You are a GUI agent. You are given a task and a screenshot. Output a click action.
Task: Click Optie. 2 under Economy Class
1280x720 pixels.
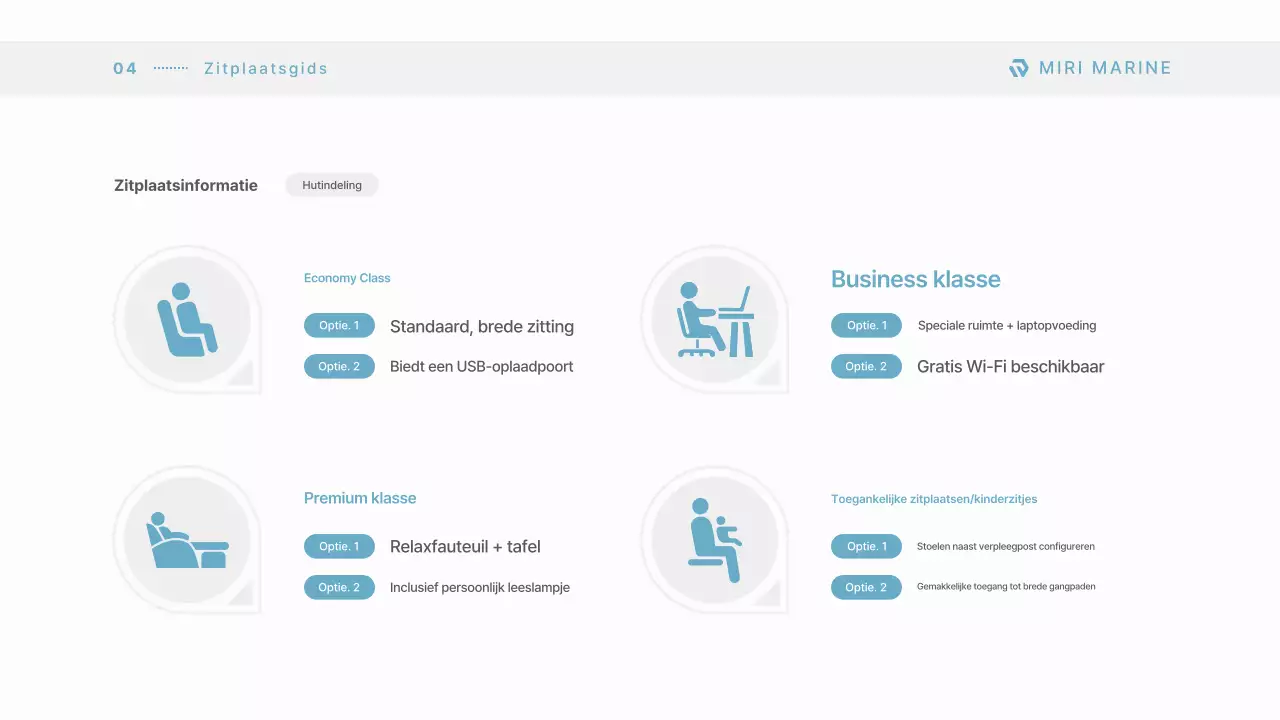339,367
